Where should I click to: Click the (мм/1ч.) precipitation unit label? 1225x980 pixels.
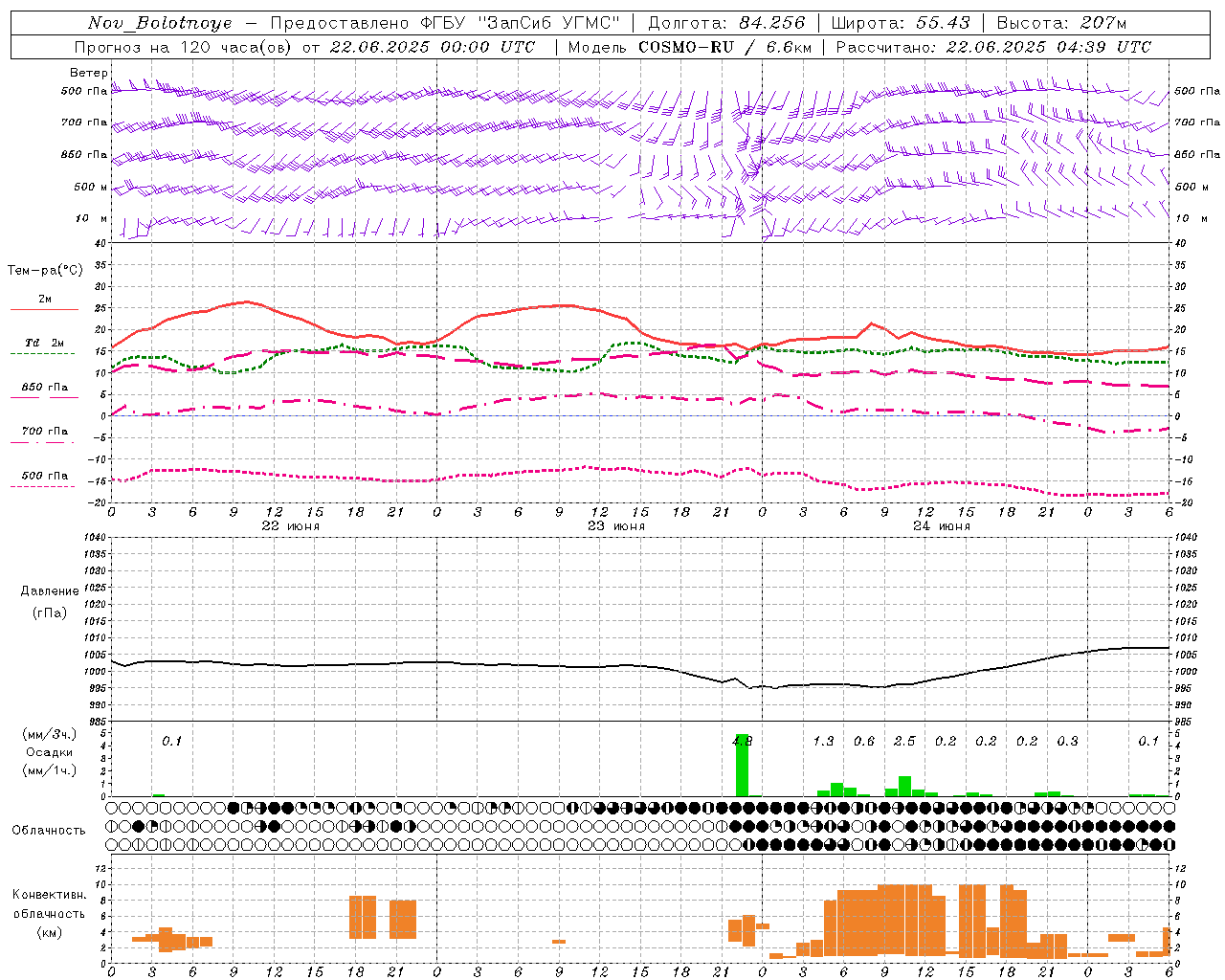click(x=49, y=770)
